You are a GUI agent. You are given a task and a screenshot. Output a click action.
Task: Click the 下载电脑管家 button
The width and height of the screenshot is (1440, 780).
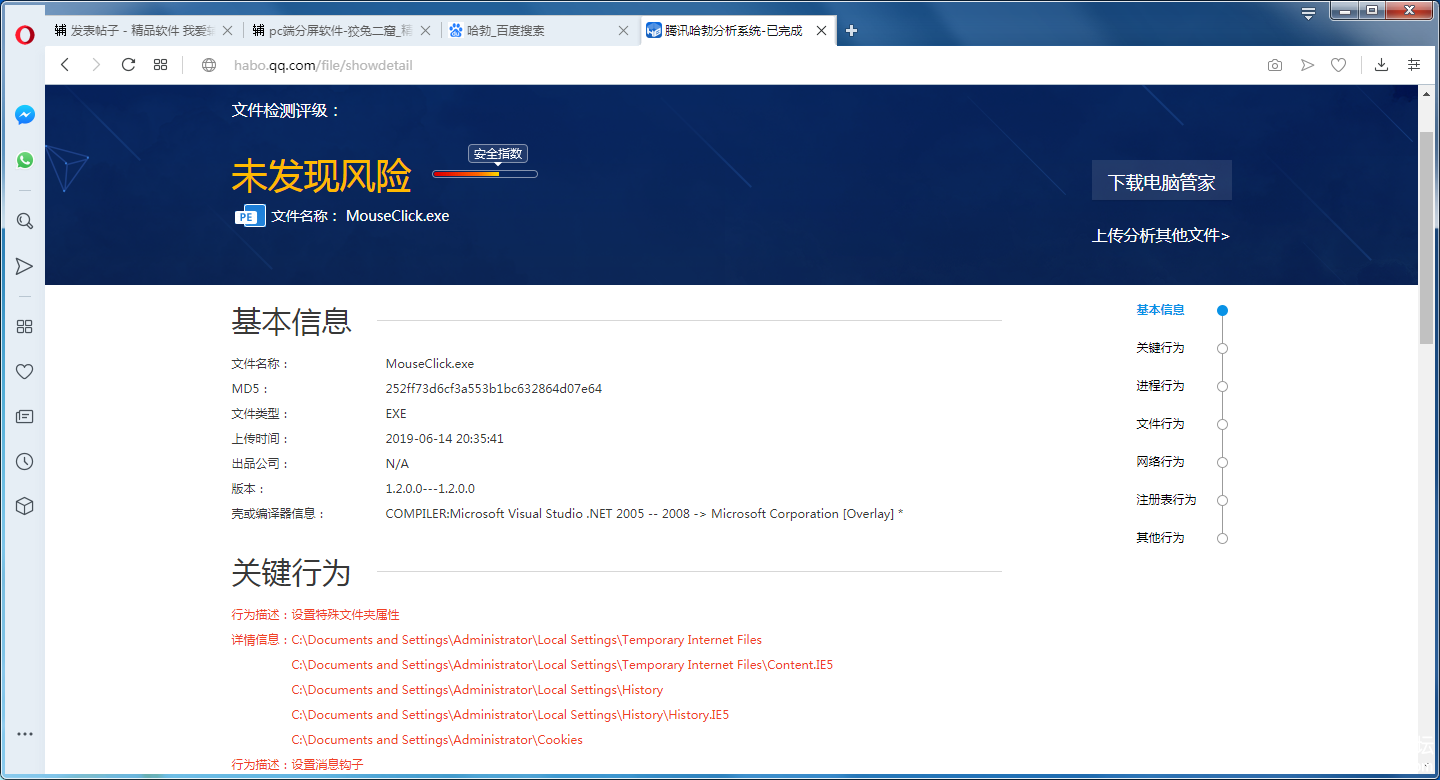(1162, 182)
